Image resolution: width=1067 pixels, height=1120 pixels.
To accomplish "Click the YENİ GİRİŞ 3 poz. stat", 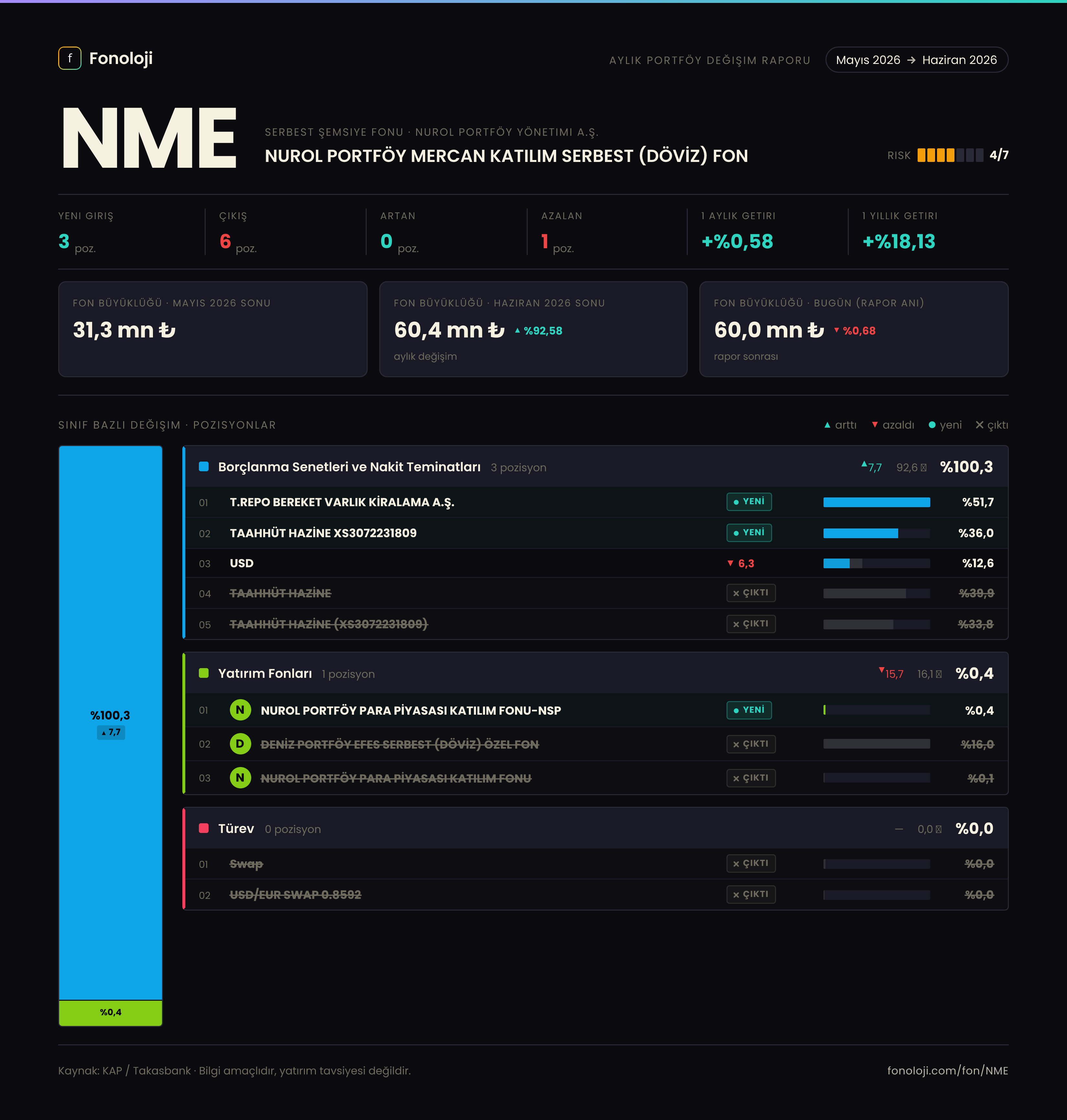I will pos(86,233).
